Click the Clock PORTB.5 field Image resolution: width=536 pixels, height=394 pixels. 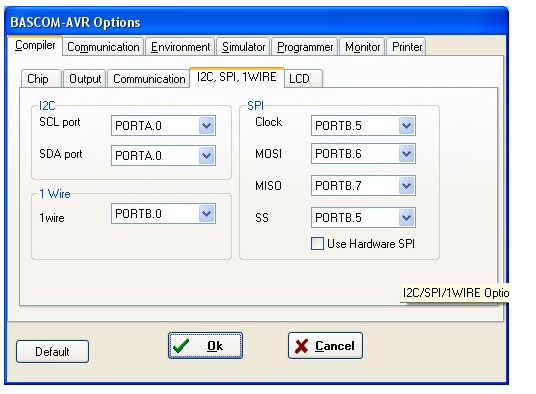(363, 126)
